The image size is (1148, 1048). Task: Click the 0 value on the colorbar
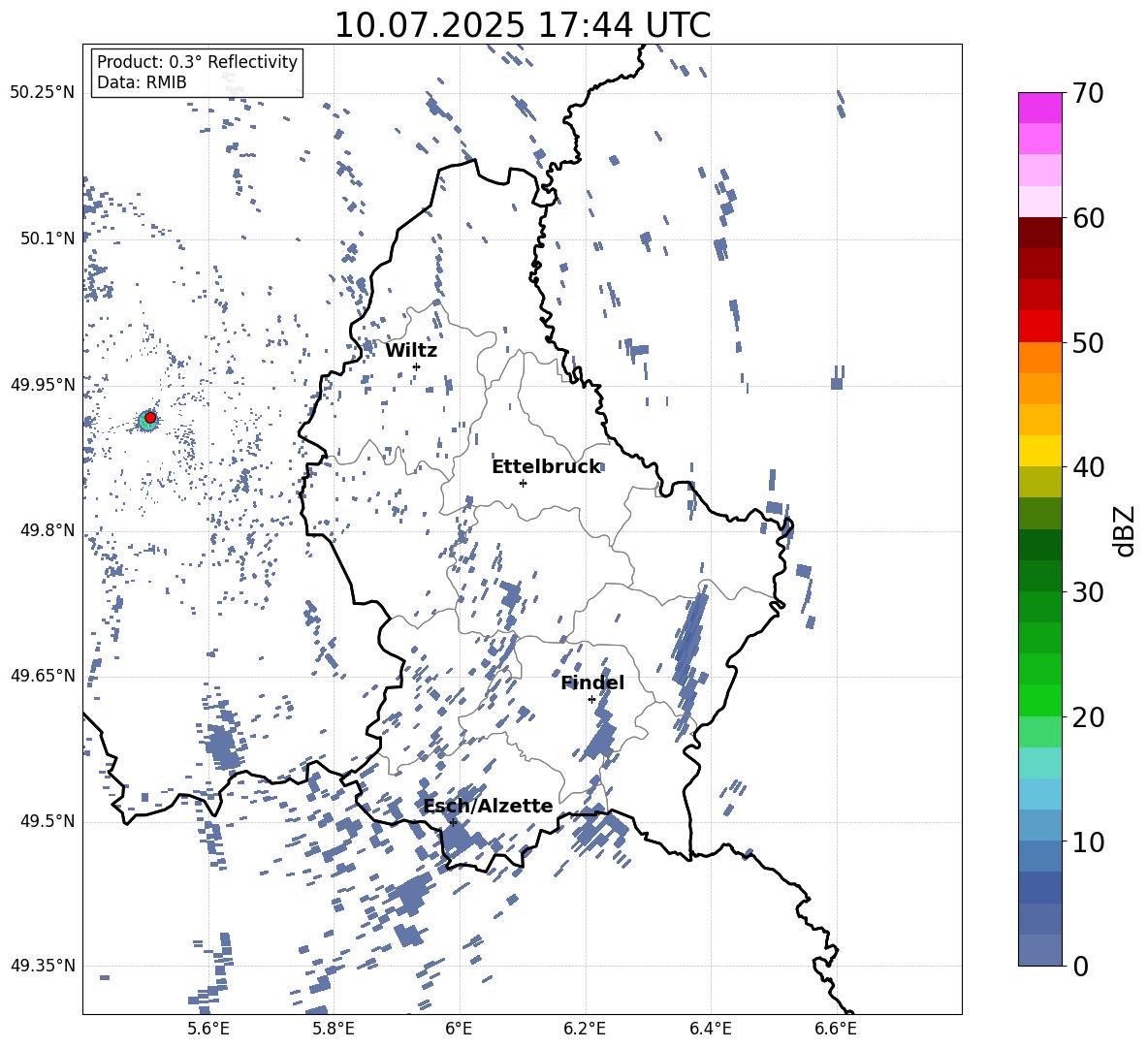[1081, 966]
